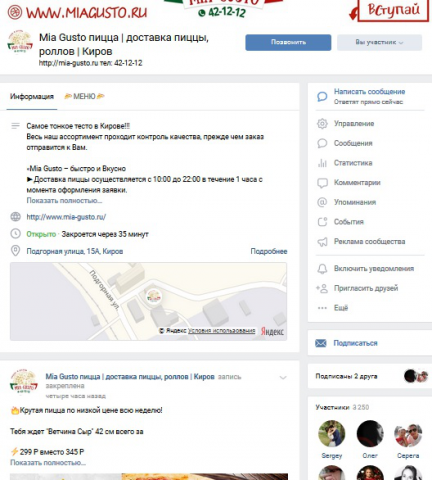Click the Вступай banner button
432x480 pixels.
coord(393,10)
